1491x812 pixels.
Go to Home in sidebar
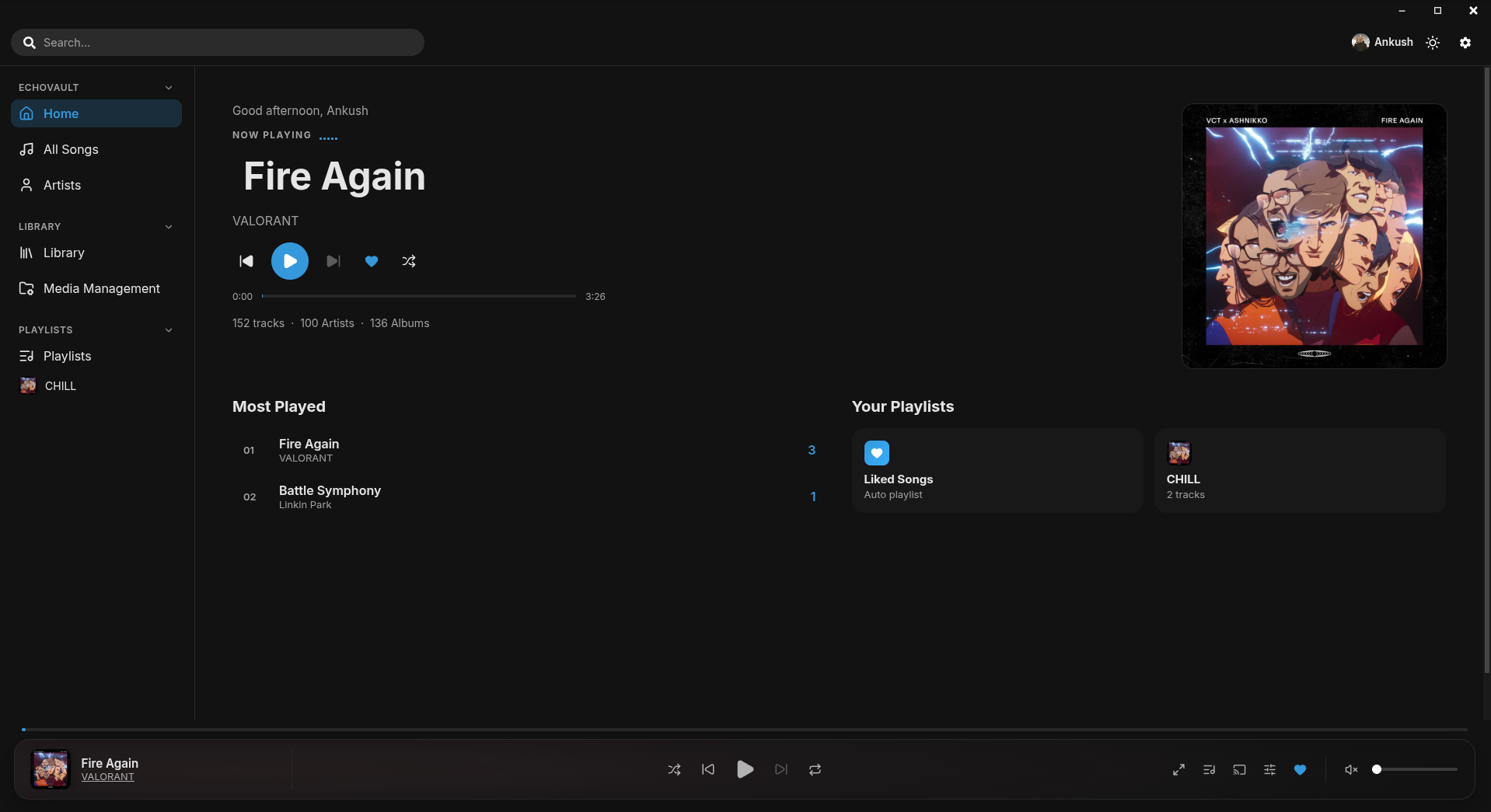click(96, 113)
